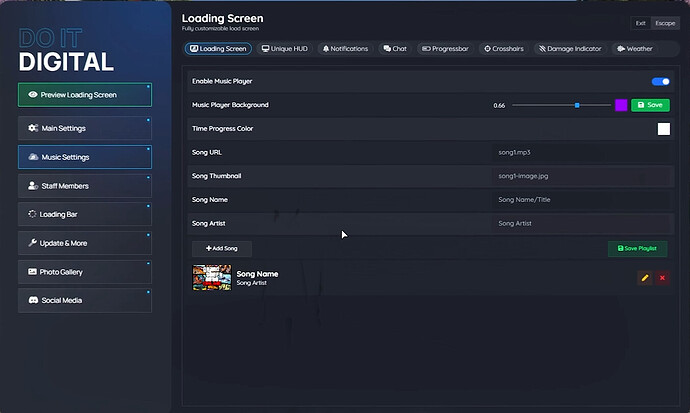Switch to the Loading Screen tab

(x=218, y=49)
